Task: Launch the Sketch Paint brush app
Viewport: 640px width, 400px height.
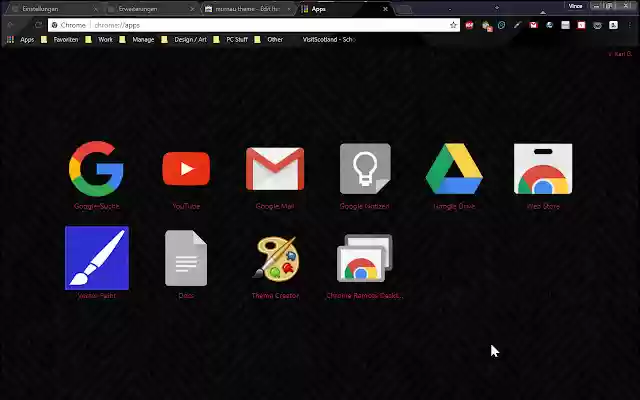Action: 97,258
